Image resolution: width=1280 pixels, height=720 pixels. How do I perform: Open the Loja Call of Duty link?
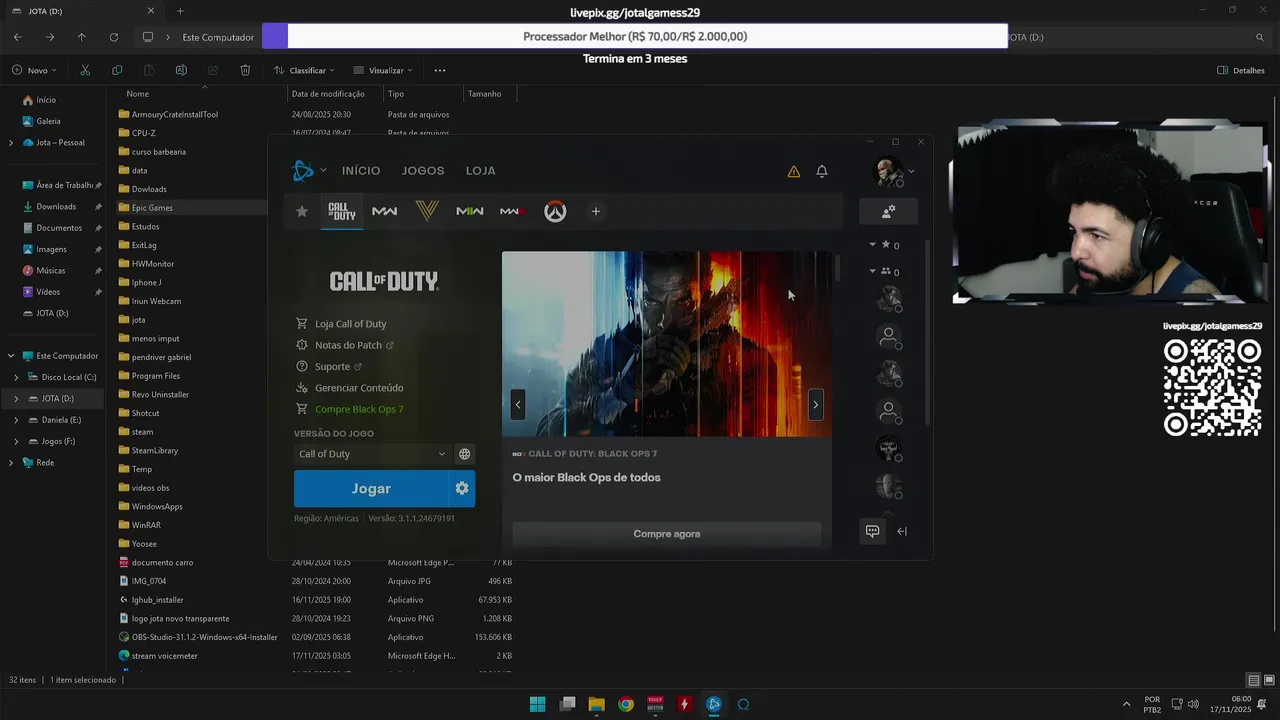click(350, 324)
